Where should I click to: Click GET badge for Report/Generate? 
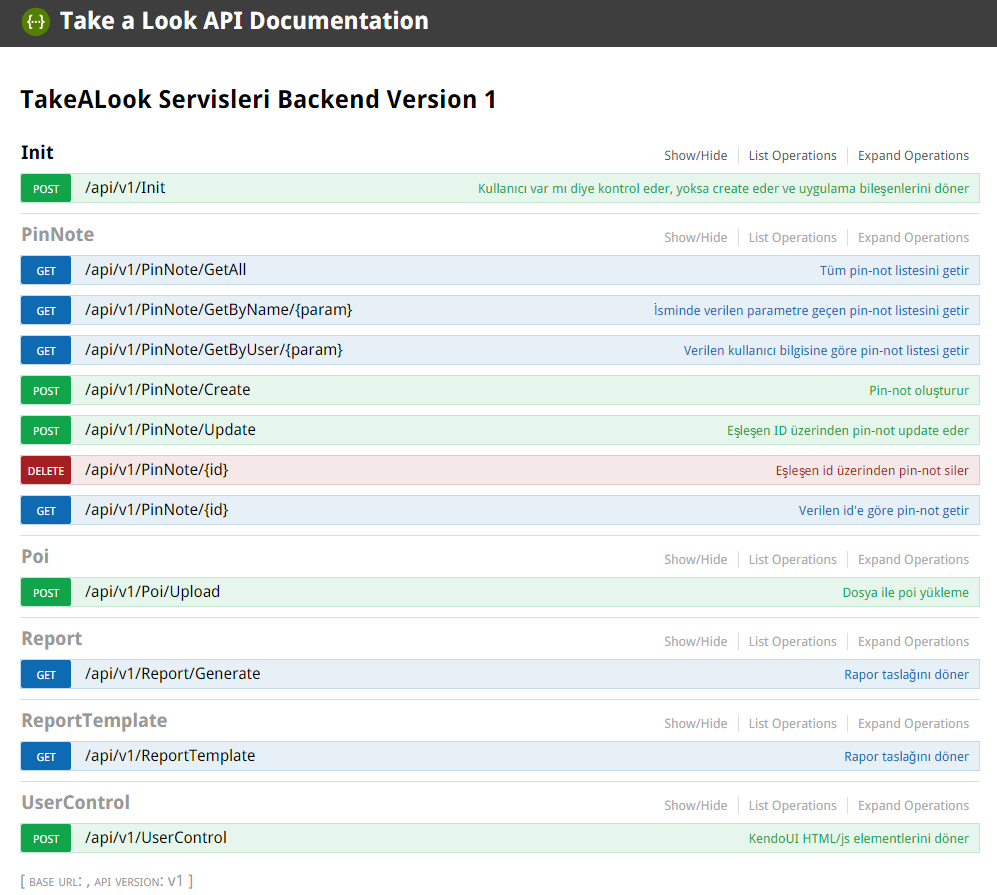[x=46, y=675]
